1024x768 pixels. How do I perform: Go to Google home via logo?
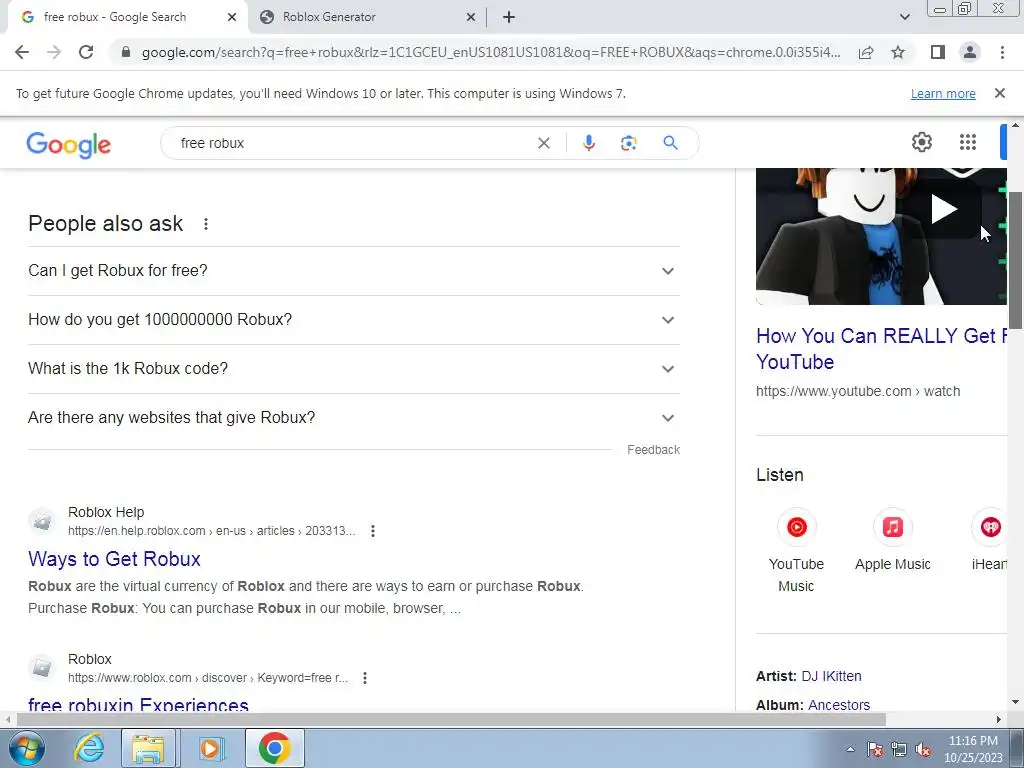(x=69, y=144)
